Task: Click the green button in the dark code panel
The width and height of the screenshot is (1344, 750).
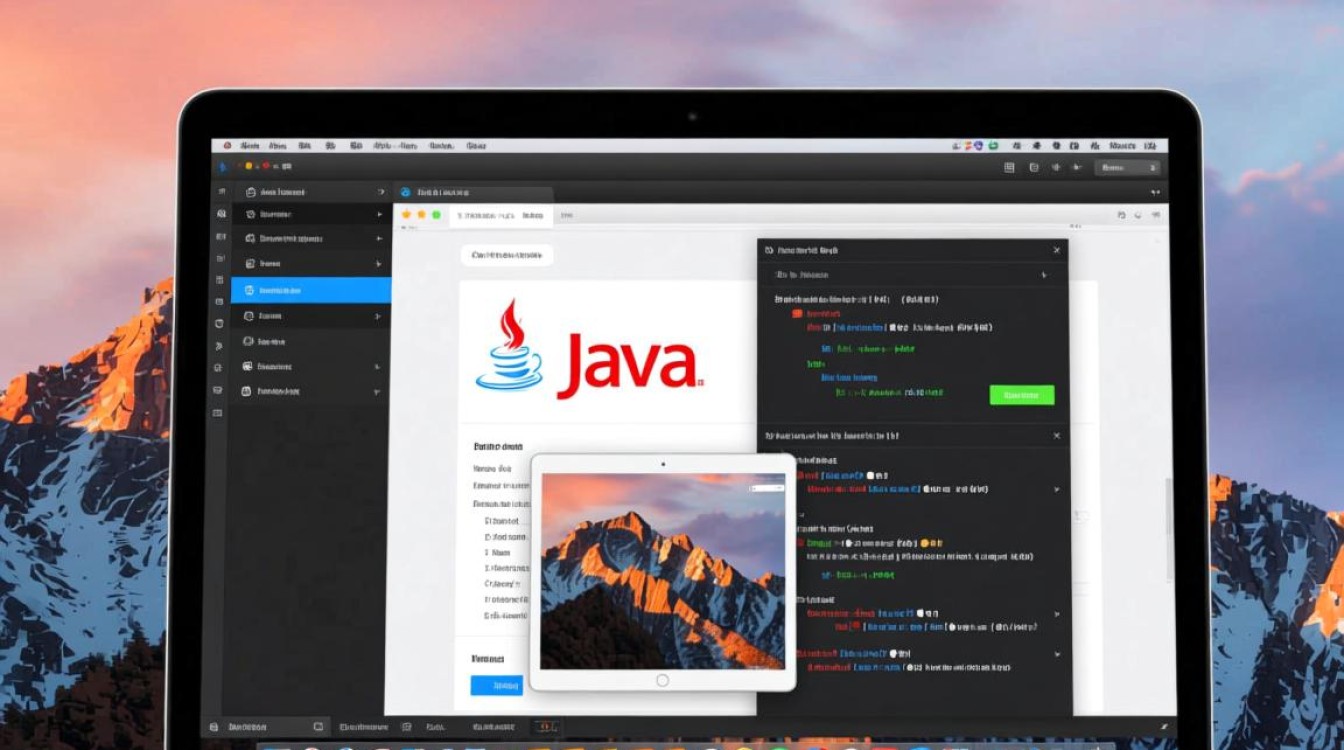Action: 1021,395
